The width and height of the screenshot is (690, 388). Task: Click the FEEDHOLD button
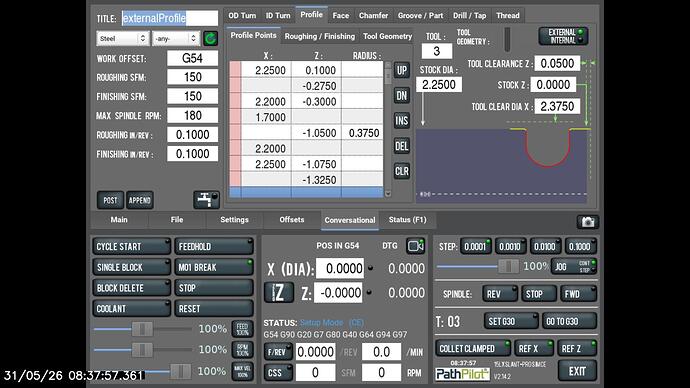tap(214, 246)
